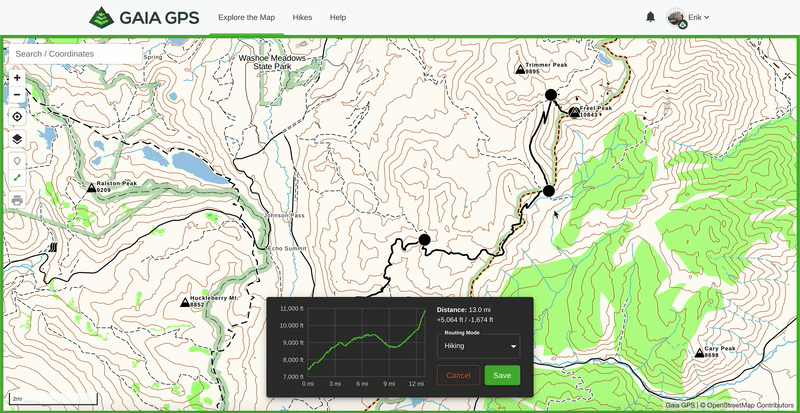800x413 pixels.
Task: Click the Ralston Peak summit marker
Action: [x=91, y=187]
